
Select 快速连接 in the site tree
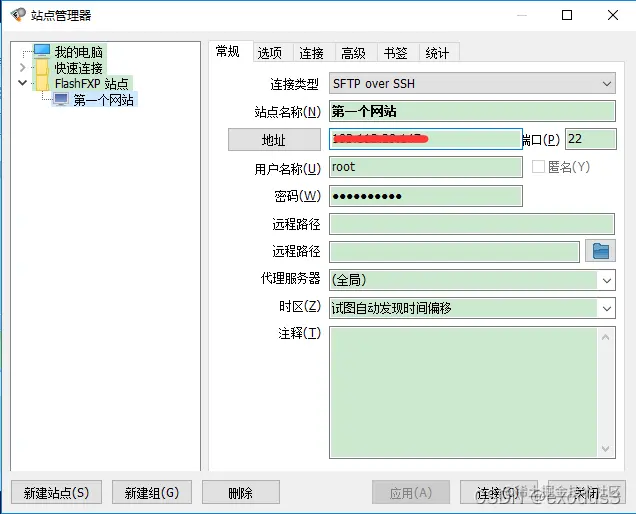tap(79, 68)
